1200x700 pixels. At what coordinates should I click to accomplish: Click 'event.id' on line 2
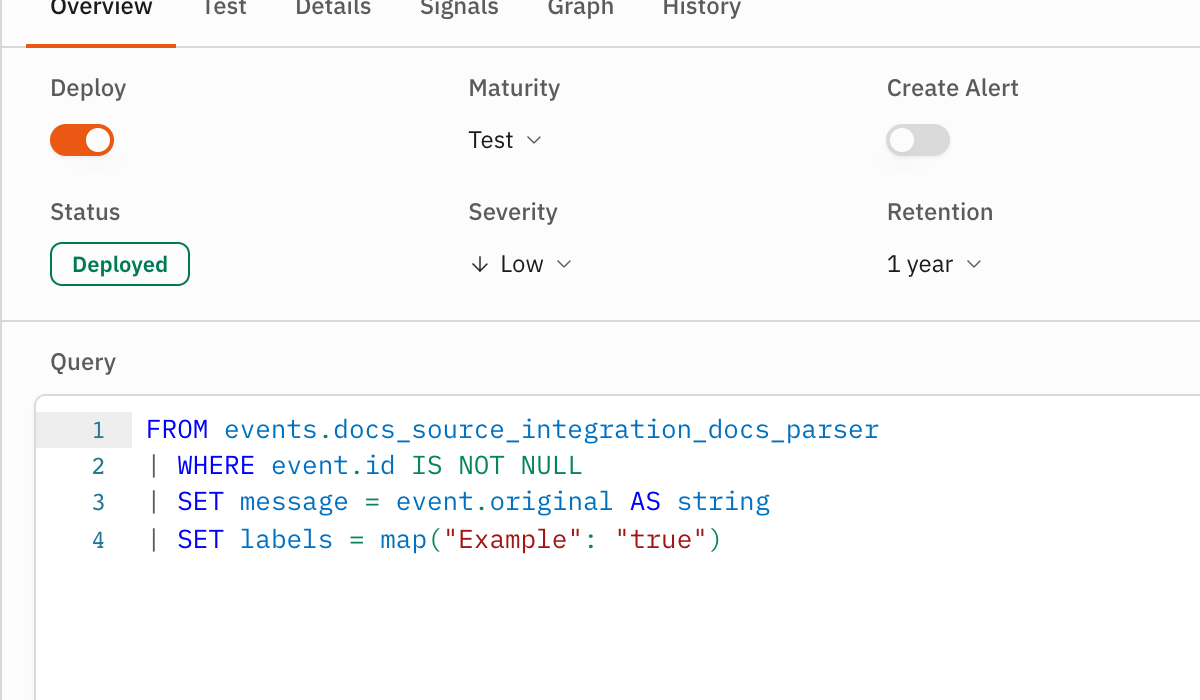click(334, 466)
